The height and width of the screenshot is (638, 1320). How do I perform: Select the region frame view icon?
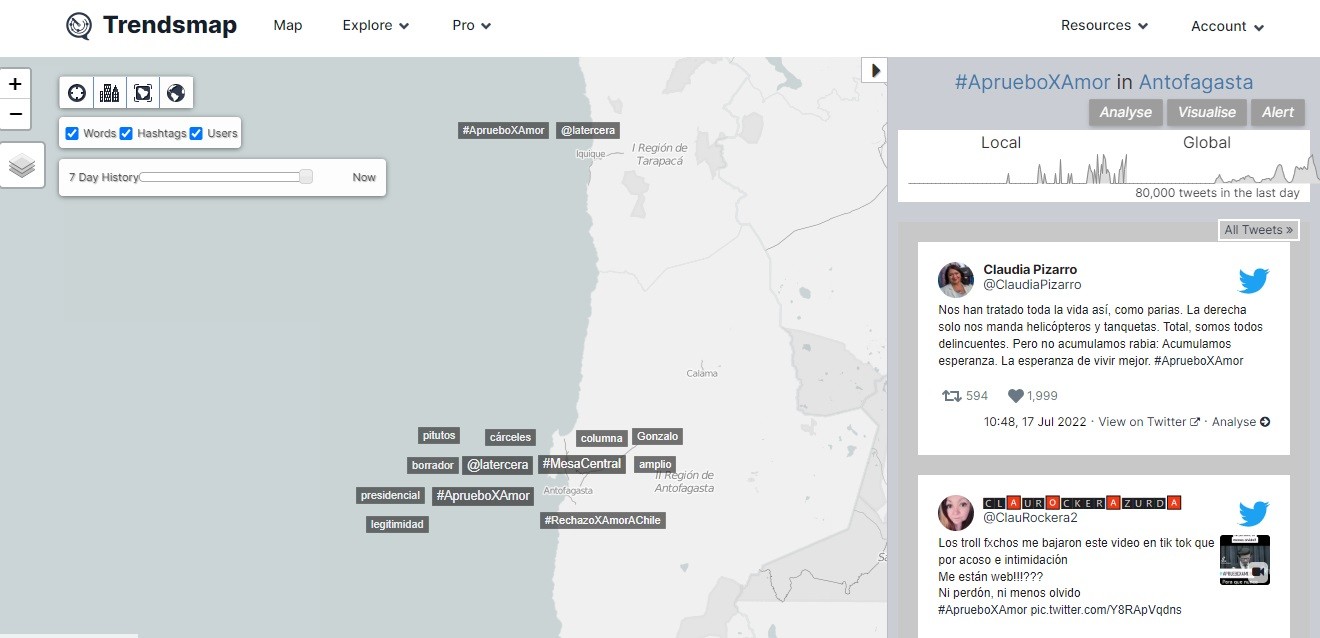point(143,93)
